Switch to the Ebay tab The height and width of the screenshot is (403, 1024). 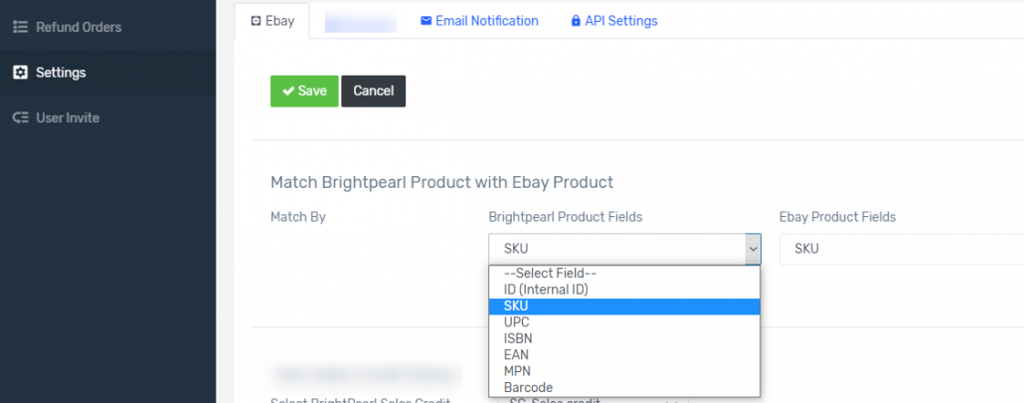[272, 21]
